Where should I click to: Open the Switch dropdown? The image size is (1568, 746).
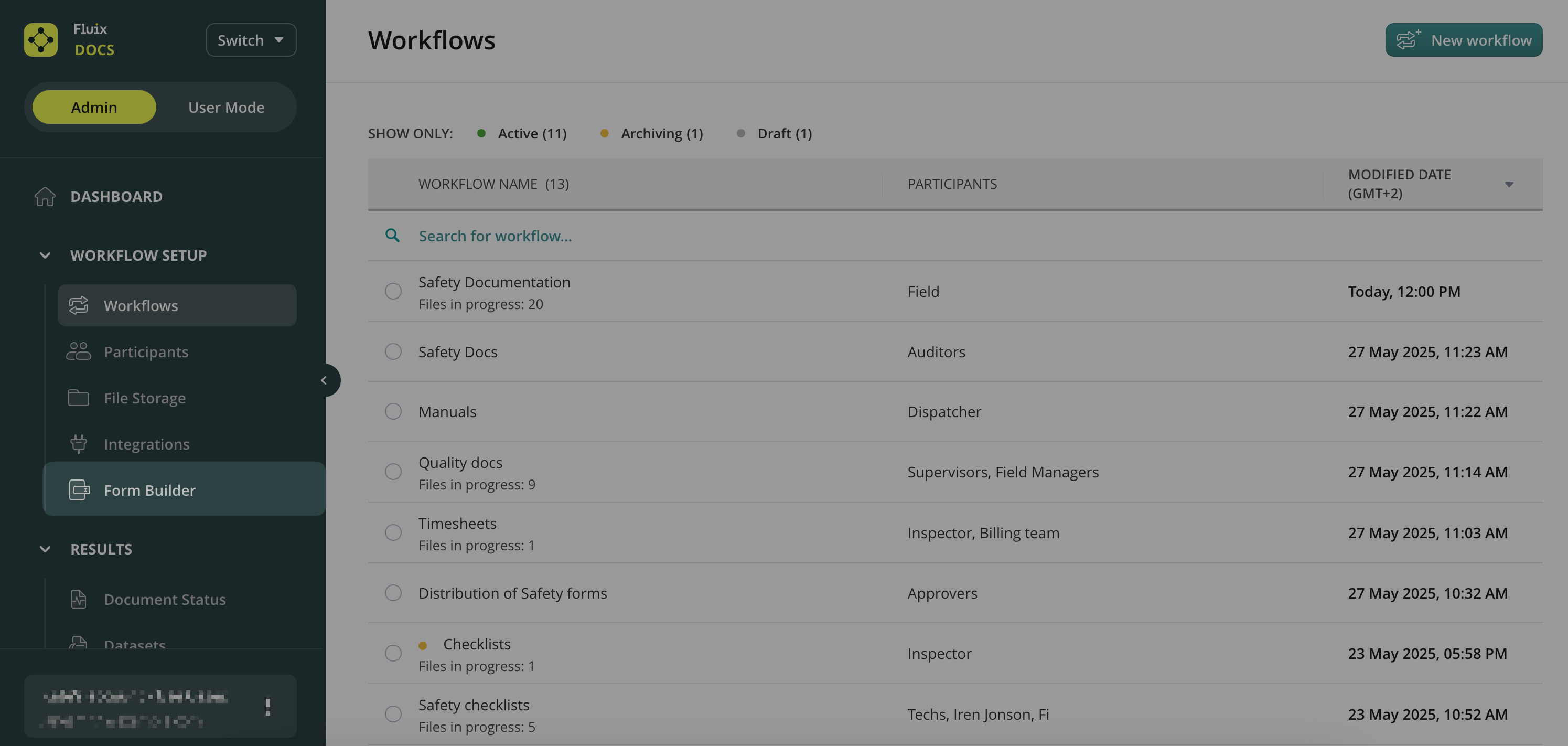[x=251, y=40]
